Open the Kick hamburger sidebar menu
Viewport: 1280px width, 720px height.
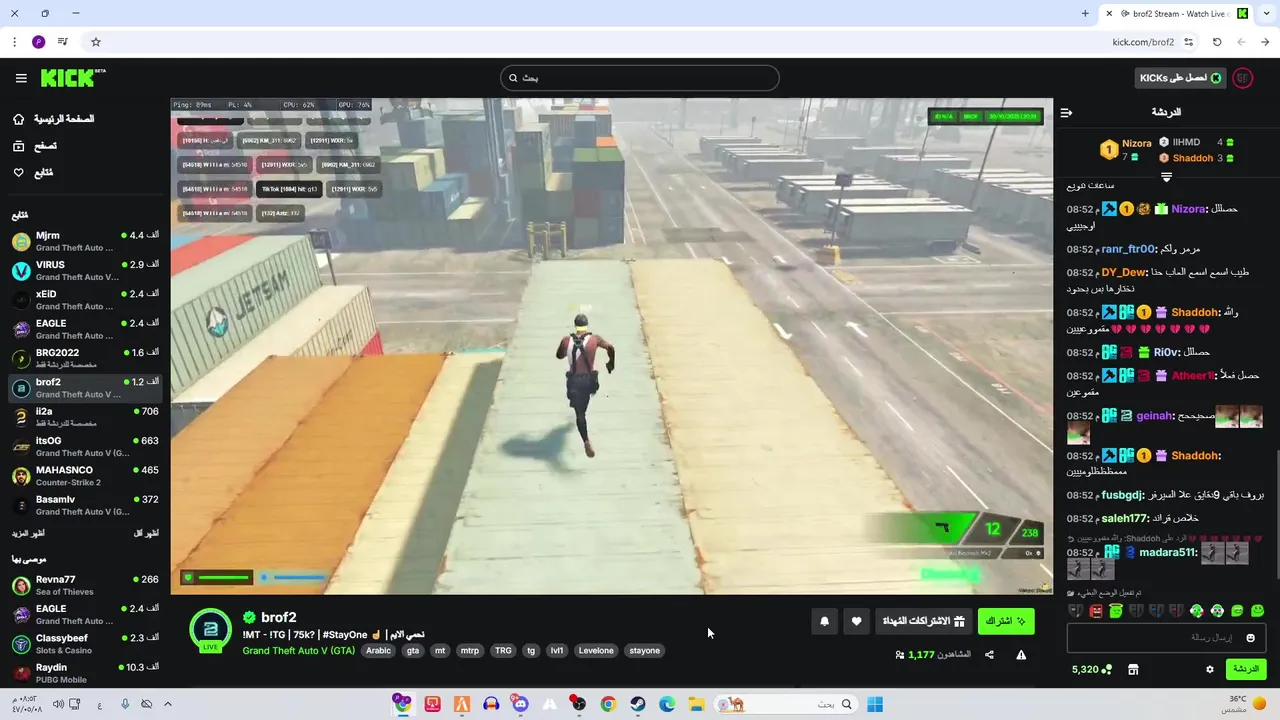click(21, 78)
